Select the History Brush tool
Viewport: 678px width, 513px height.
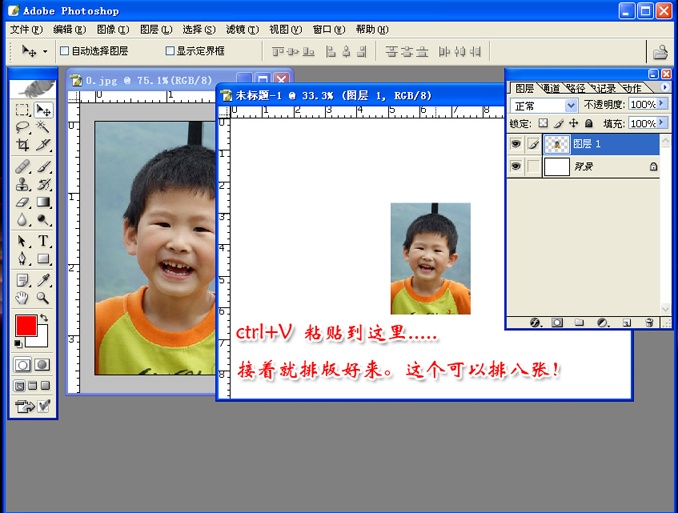coord(43,185)
